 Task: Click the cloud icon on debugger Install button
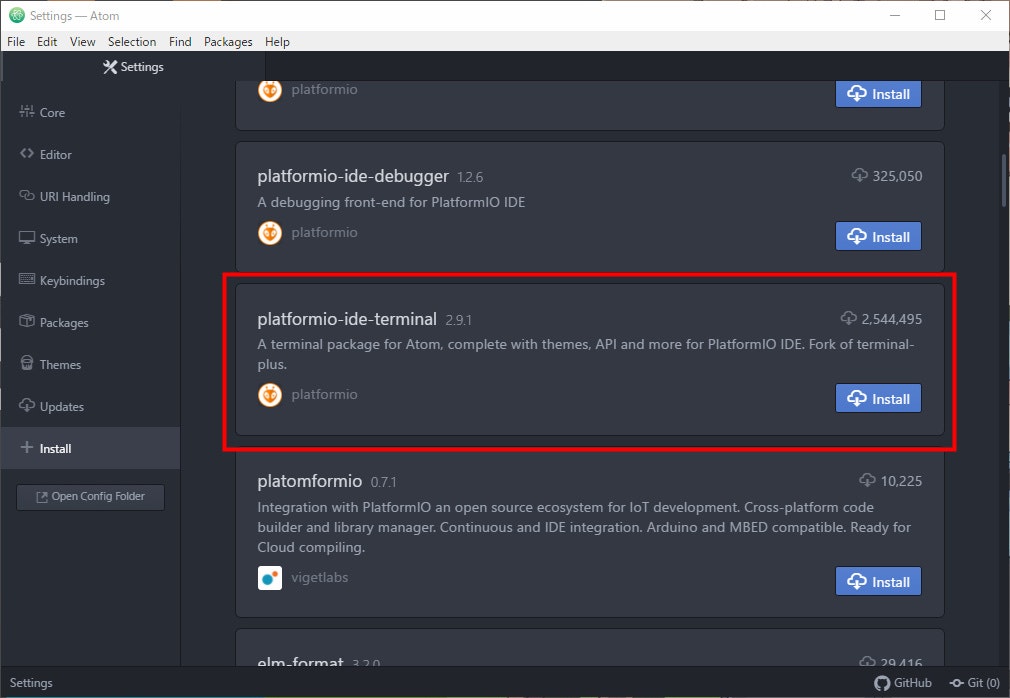pyautogui.click(x=857, y=236)
